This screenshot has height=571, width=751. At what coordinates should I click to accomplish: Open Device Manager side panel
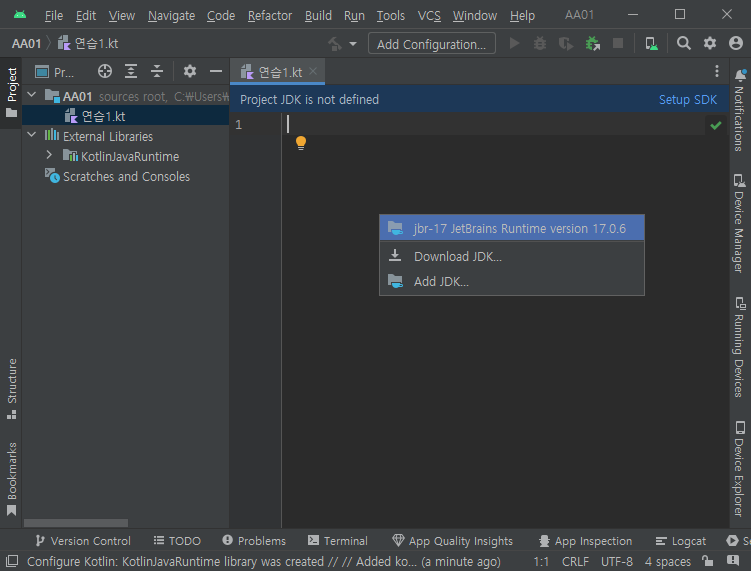[740, 224]
